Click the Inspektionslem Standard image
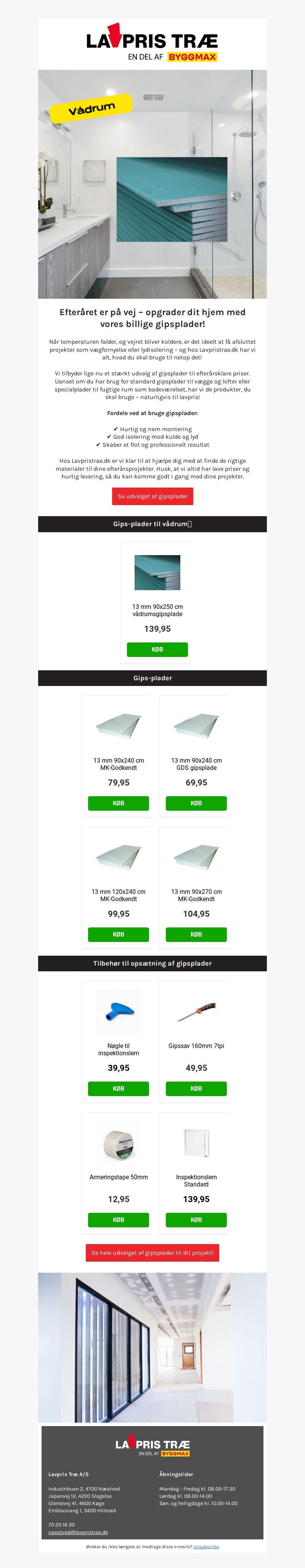Image resolution: width=305 pixels, height=1568 pixels. [x=196, y=1143]
